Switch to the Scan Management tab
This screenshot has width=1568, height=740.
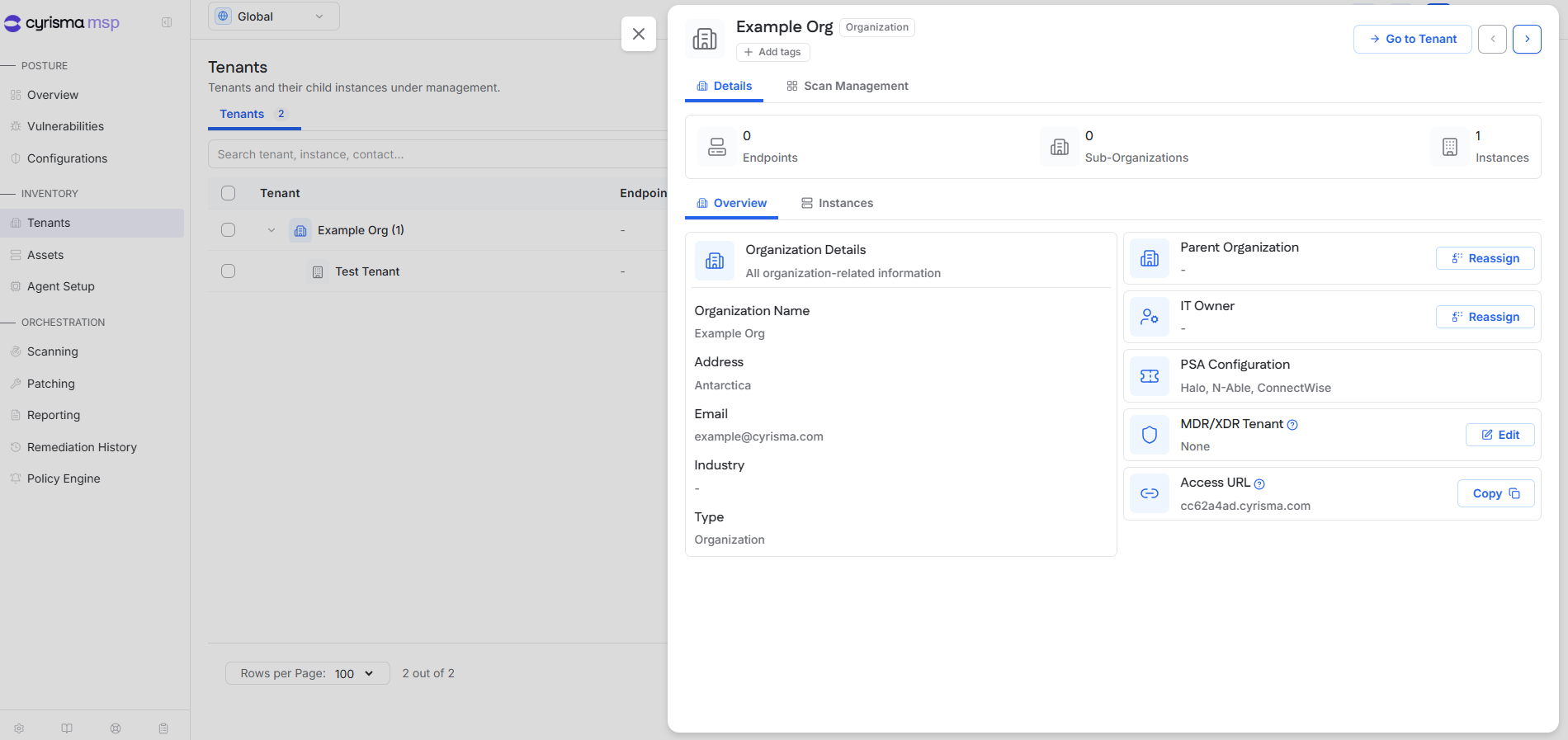(x=848, y=86)
